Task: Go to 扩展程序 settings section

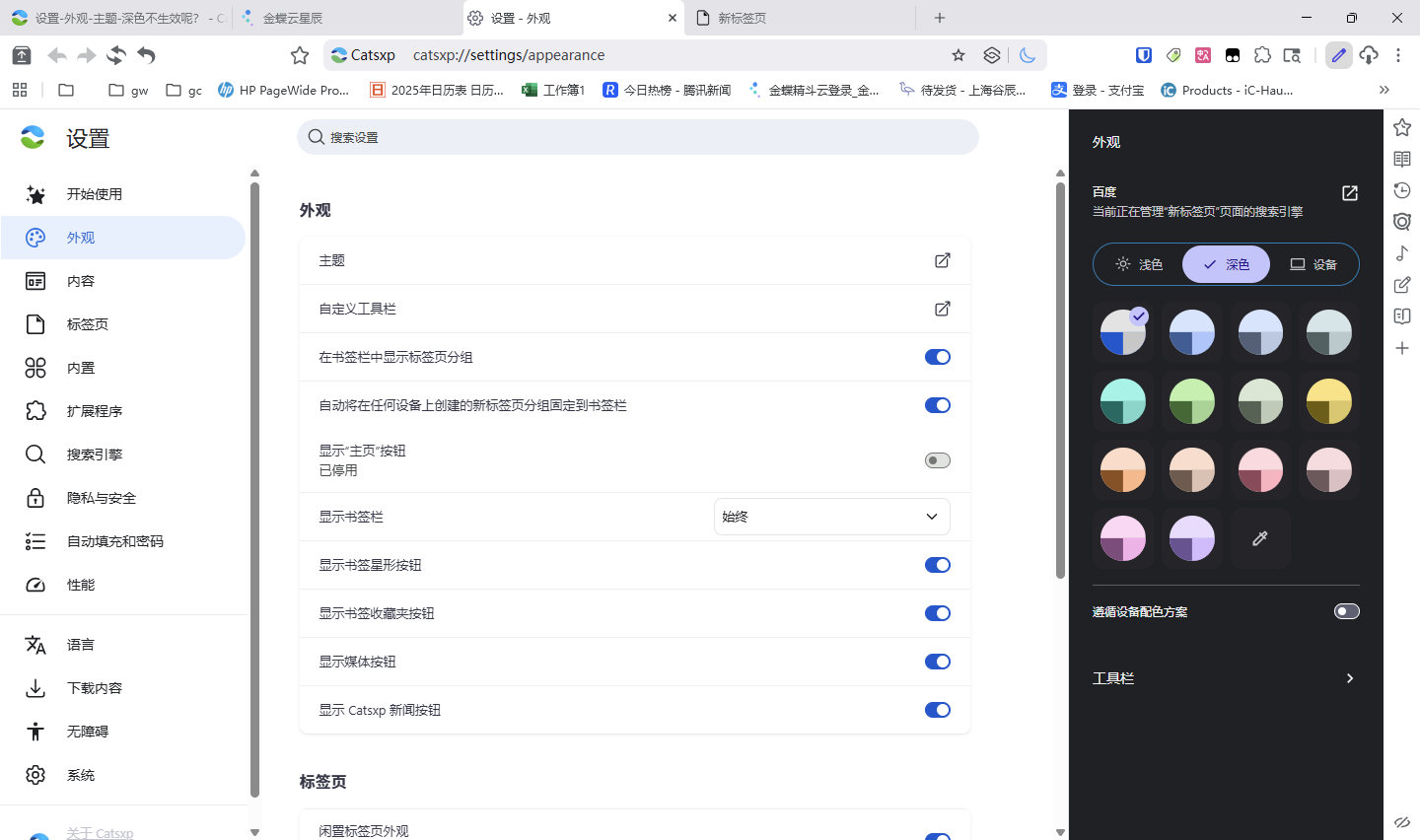Action: [x=123, y=411]
